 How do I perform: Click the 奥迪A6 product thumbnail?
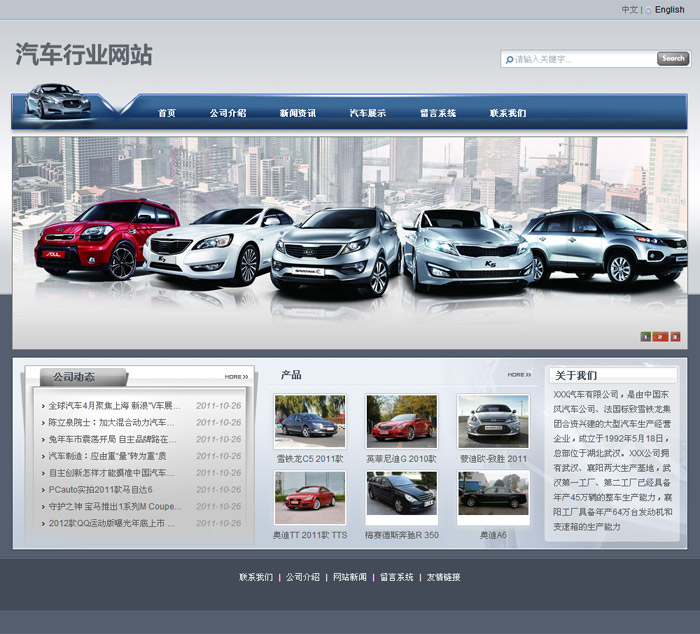tap(493, 497)
